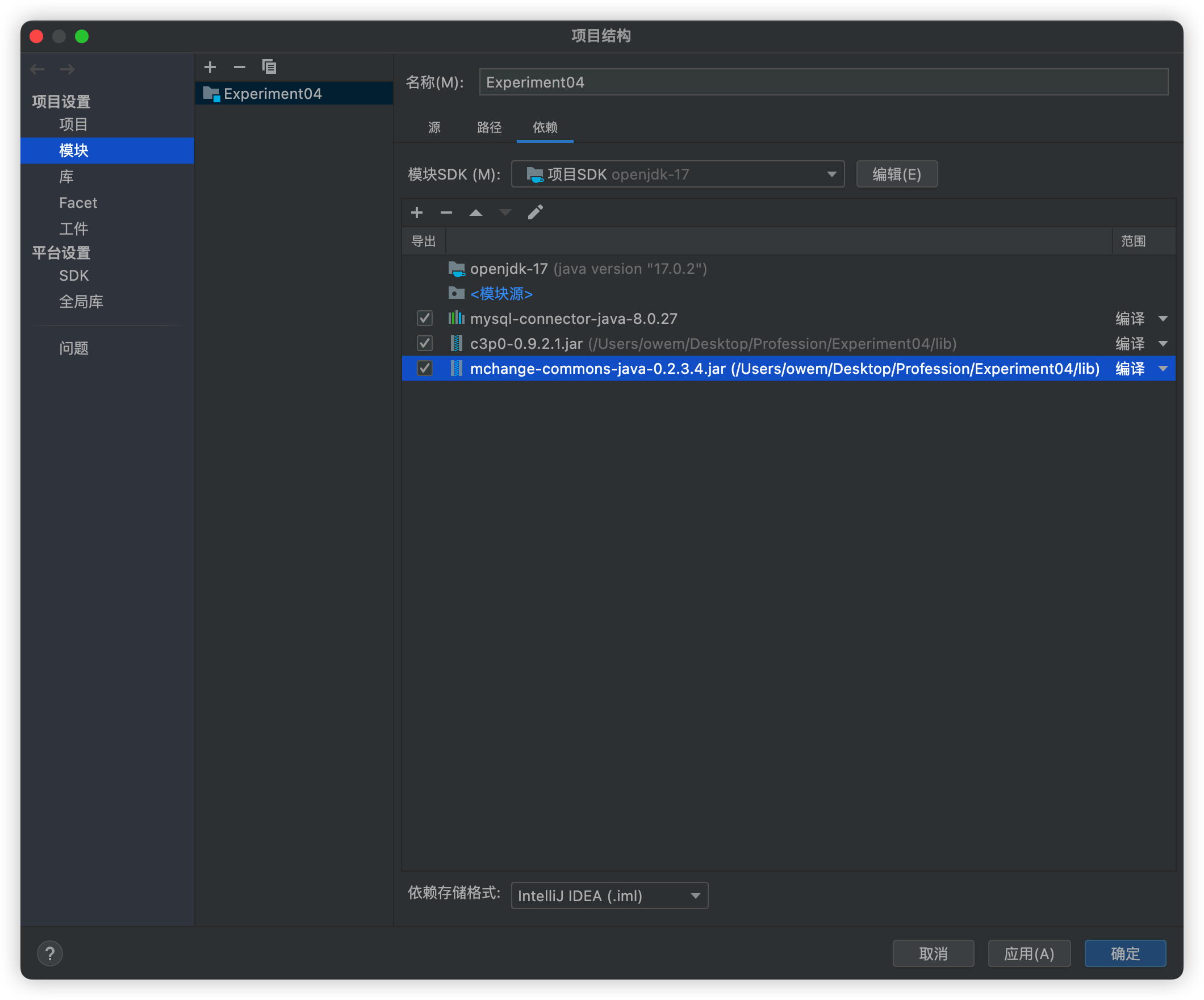Move dependency down with down arrow
Viewport: 1204px width, 1000px height.
pos(505,213)
